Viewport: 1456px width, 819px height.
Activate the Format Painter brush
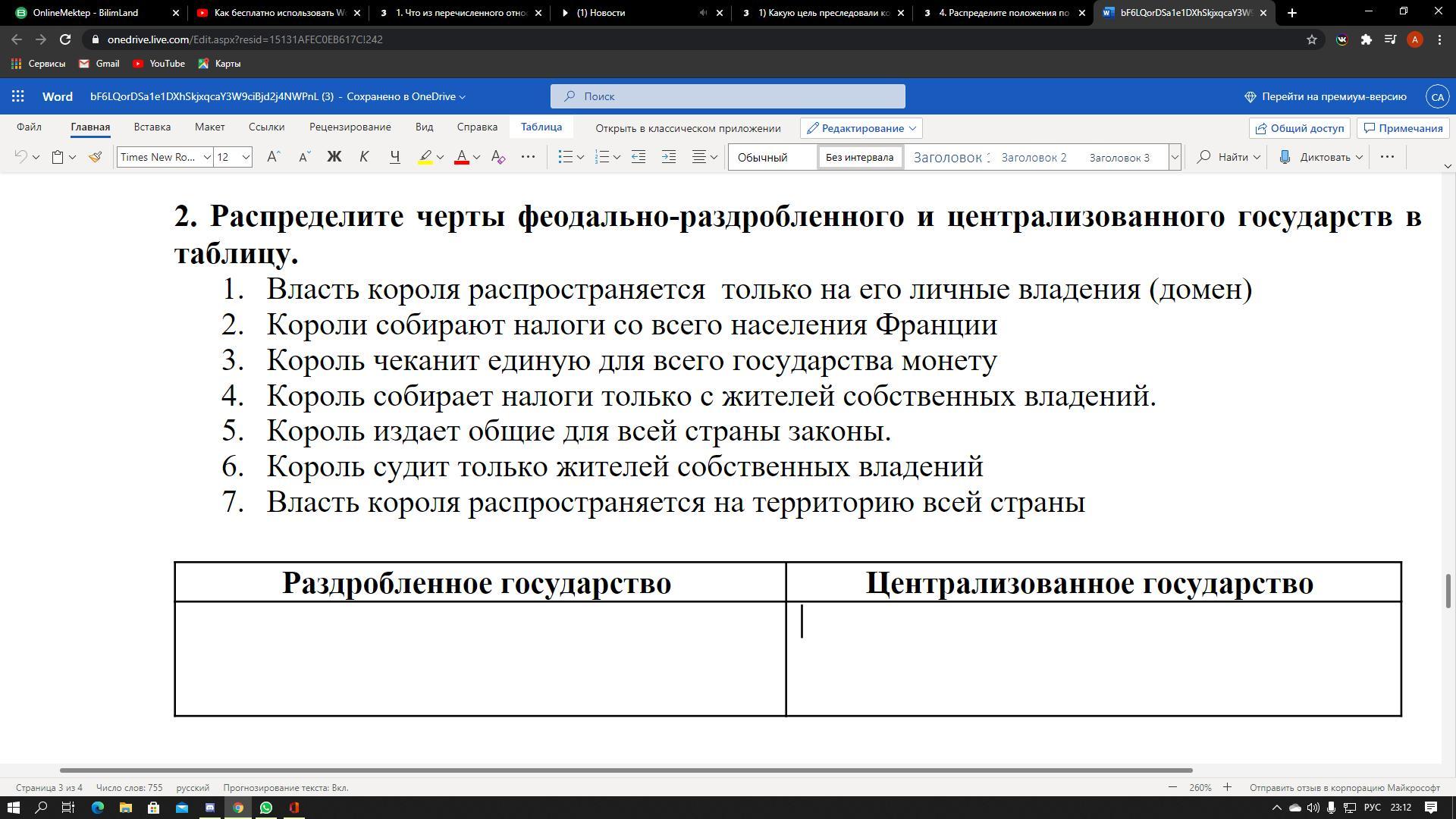[95, 157]
